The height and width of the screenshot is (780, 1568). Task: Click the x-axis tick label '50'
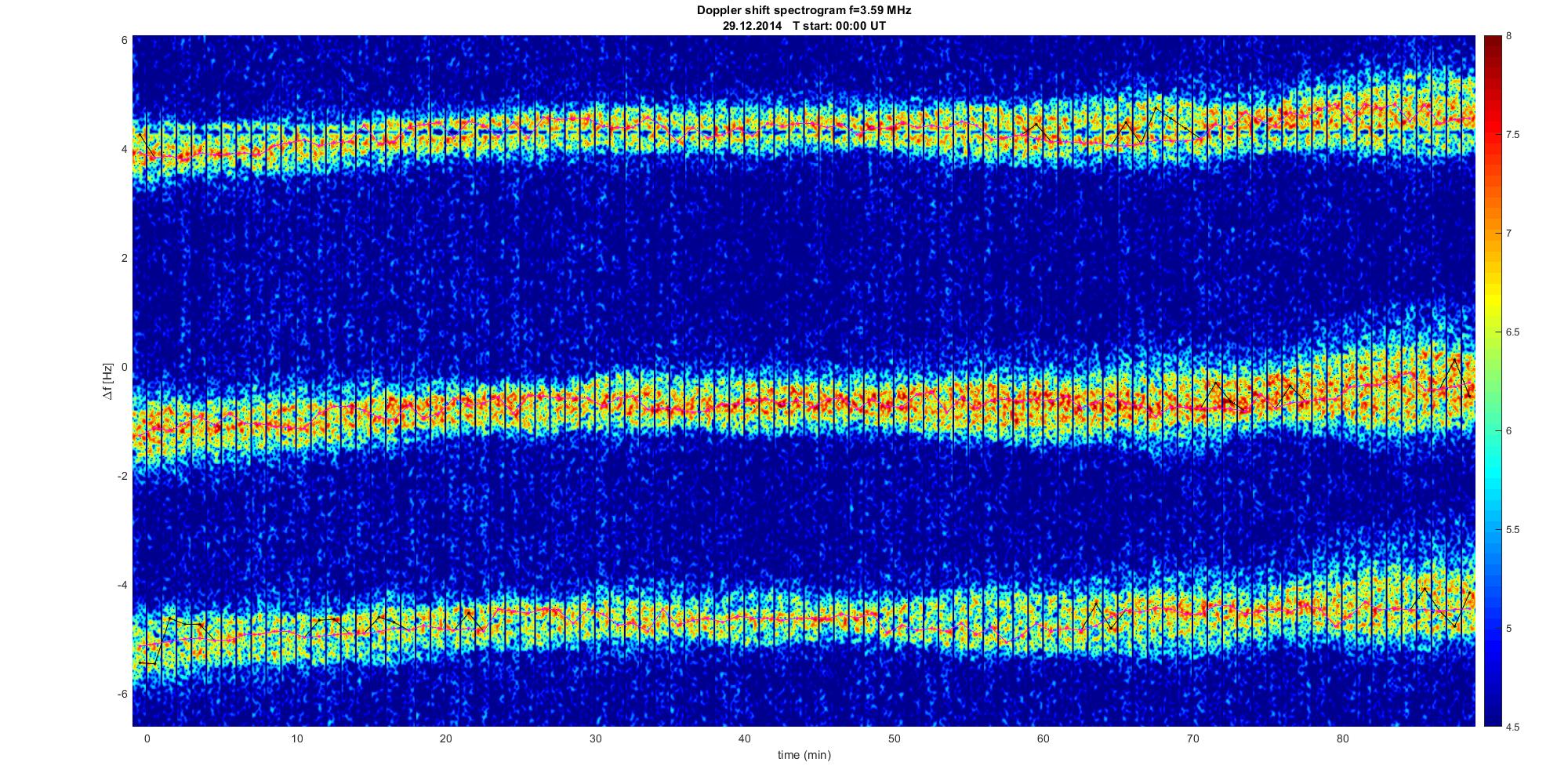pos(894,738)
